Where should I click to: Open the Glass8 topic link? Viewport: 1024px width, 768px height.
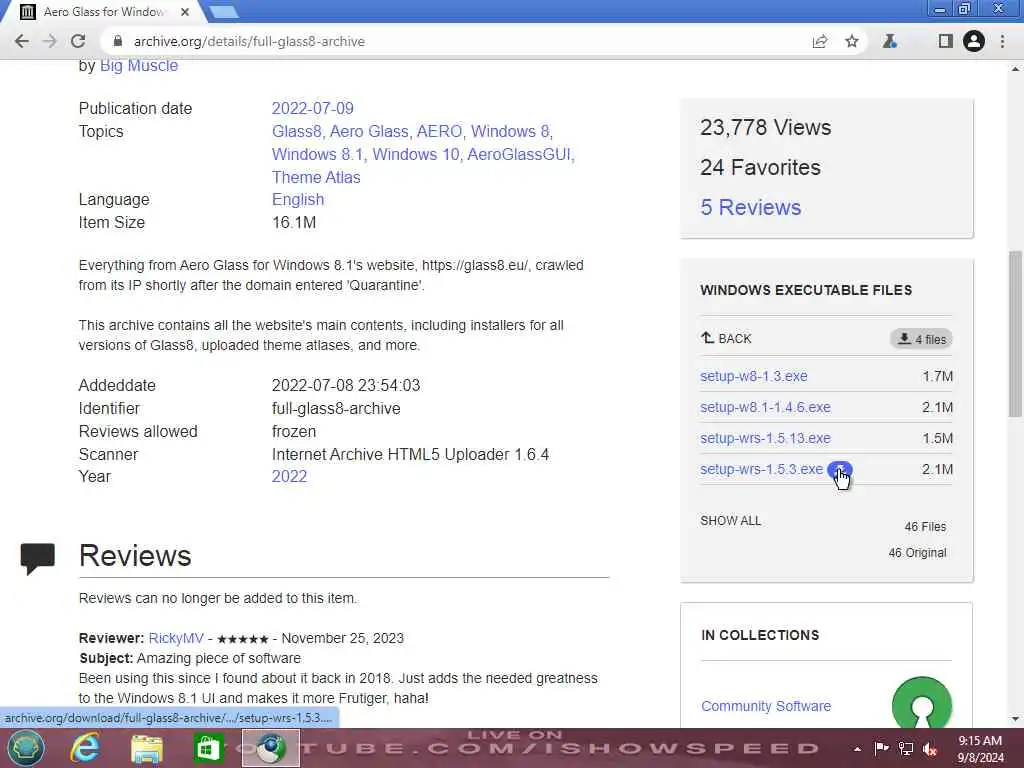296,131
